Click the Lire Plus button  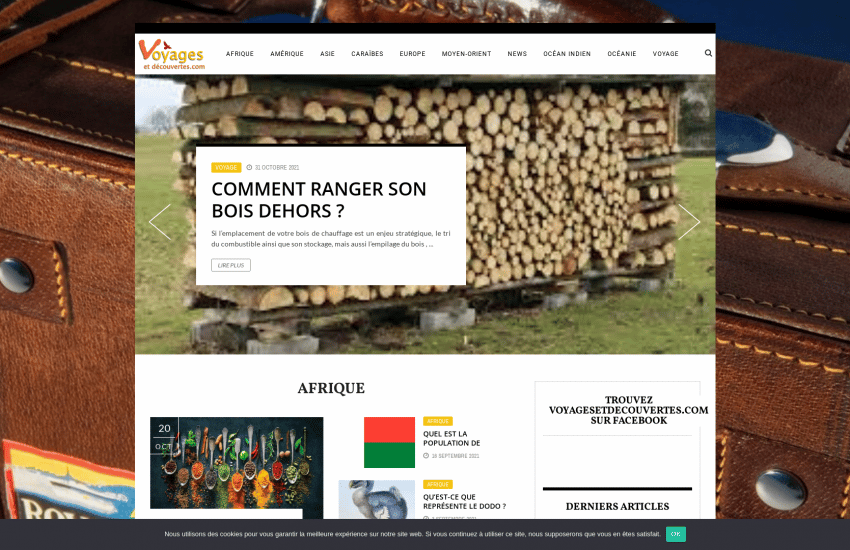tap(231, 265)
